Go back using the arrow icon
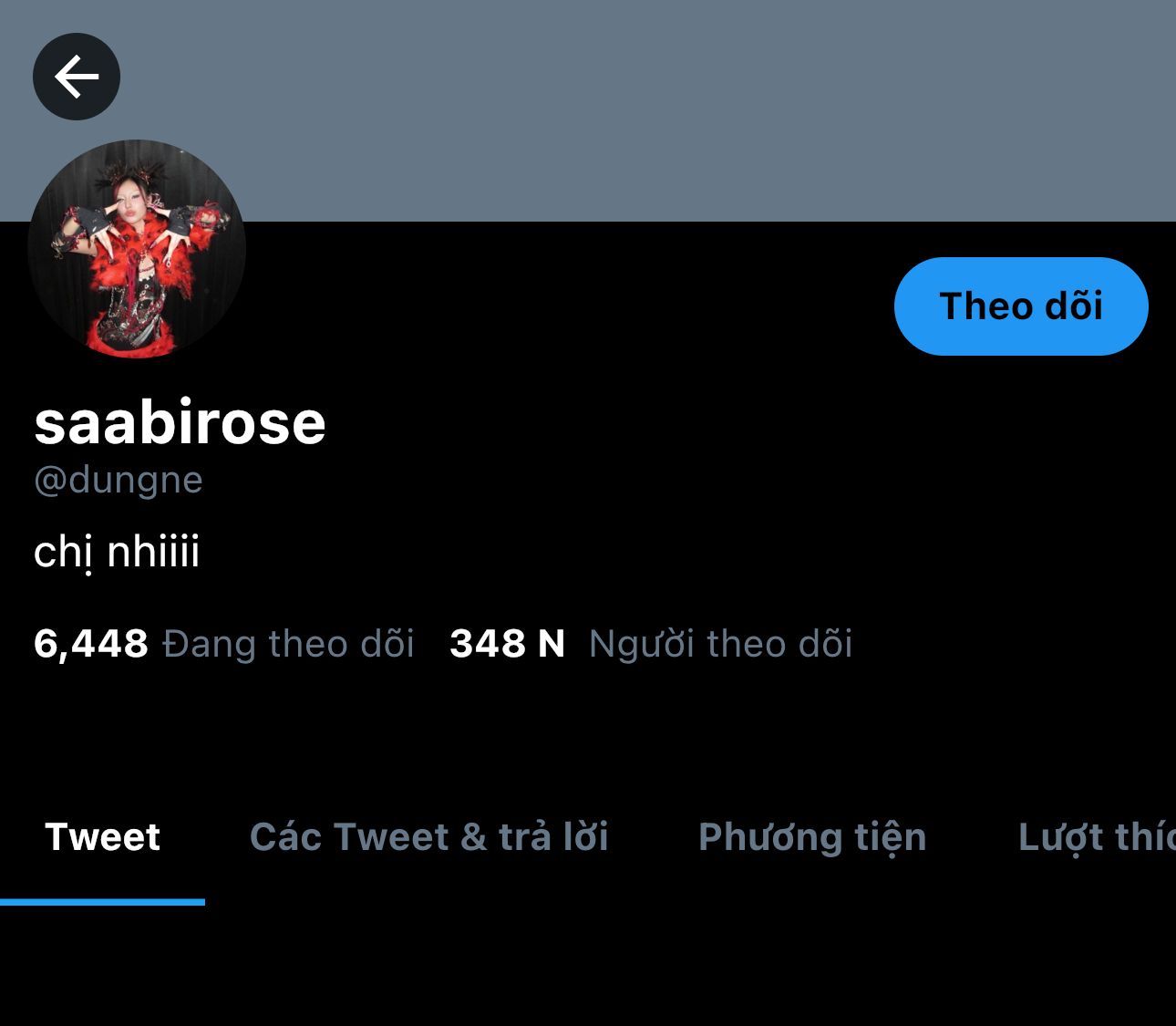The image size is (1176, 1026). coord(77,77)
